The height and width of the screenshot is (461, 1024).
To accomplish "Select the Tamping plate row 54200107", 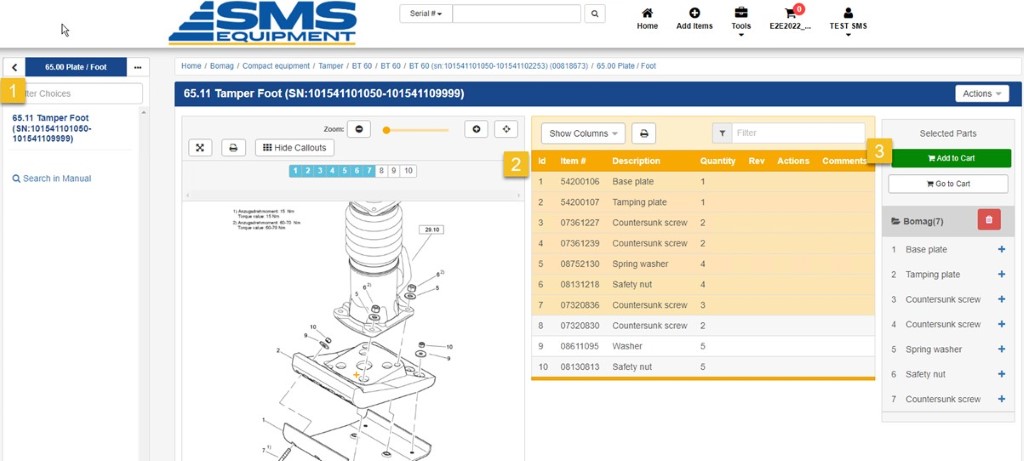I will [703, 202].
